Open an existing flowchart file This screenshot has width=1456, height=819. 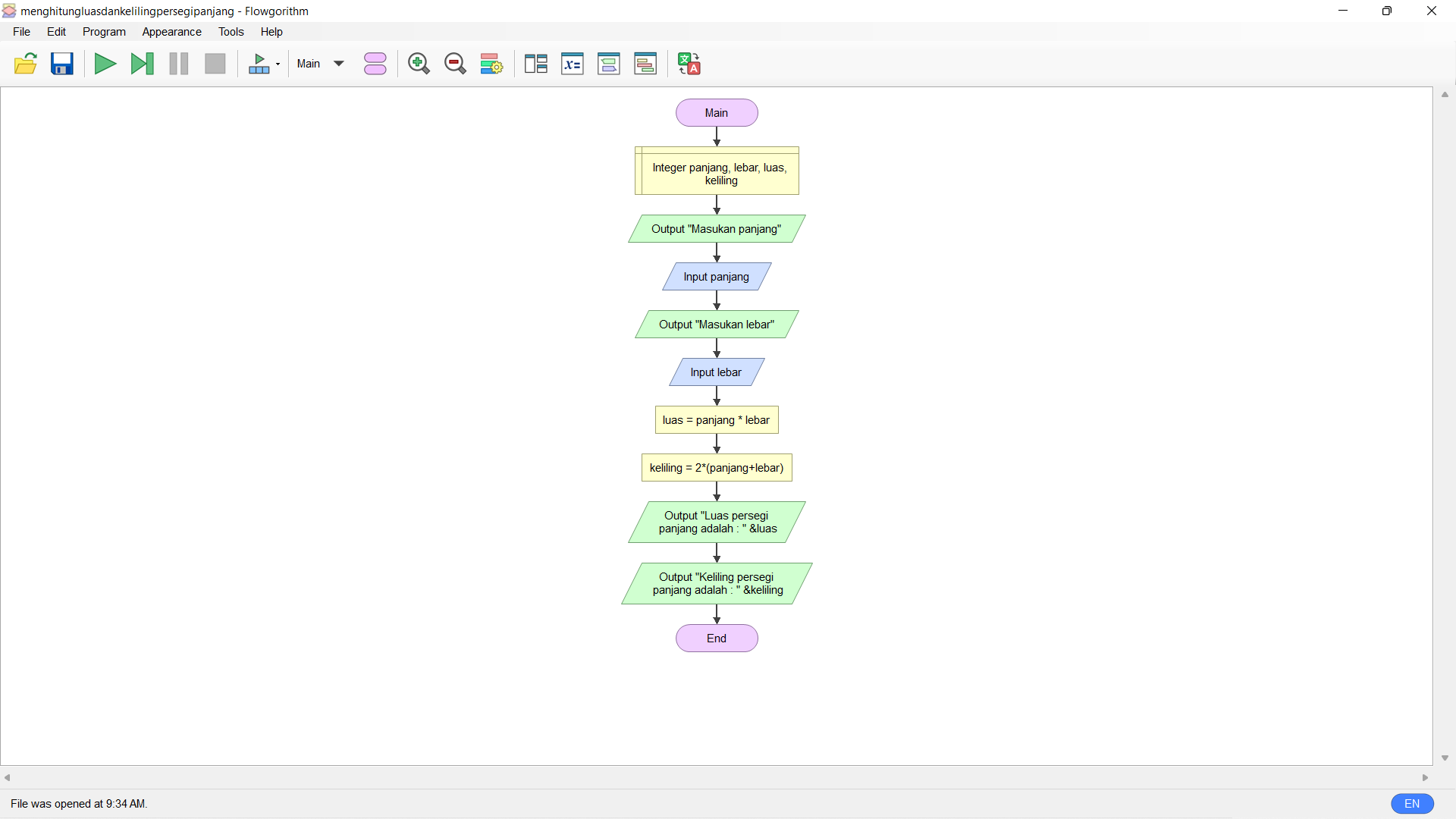pos(25,64)
